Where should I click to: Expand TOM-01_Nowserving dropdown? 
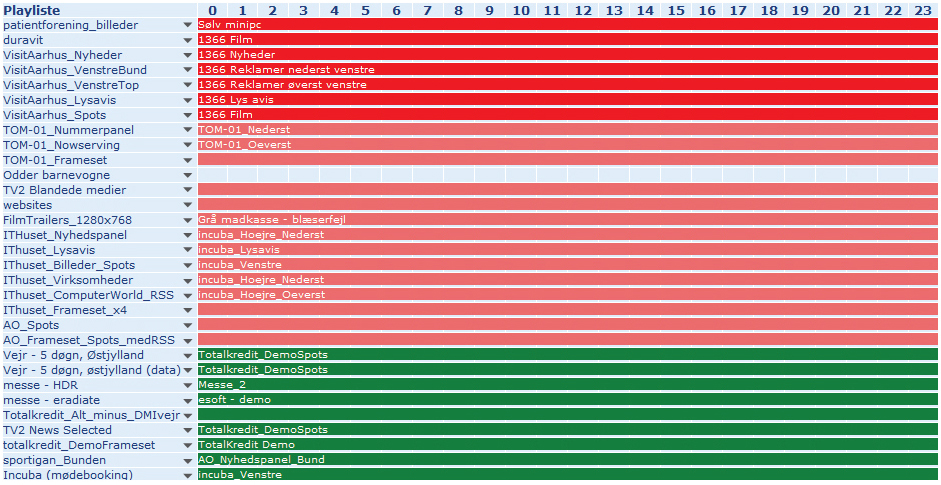click(x=188, y=145)
